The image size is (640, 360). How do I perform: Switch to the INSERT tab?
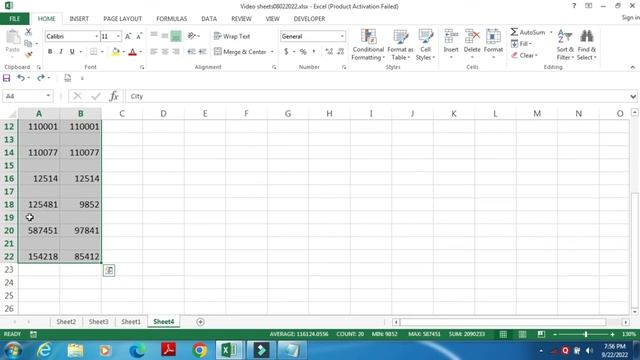79,19
